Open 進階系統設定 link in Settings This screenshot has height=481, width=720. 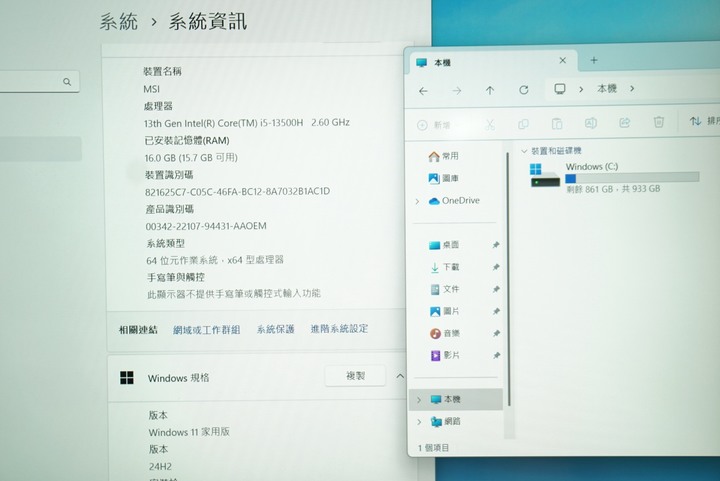tap(339, 329)
